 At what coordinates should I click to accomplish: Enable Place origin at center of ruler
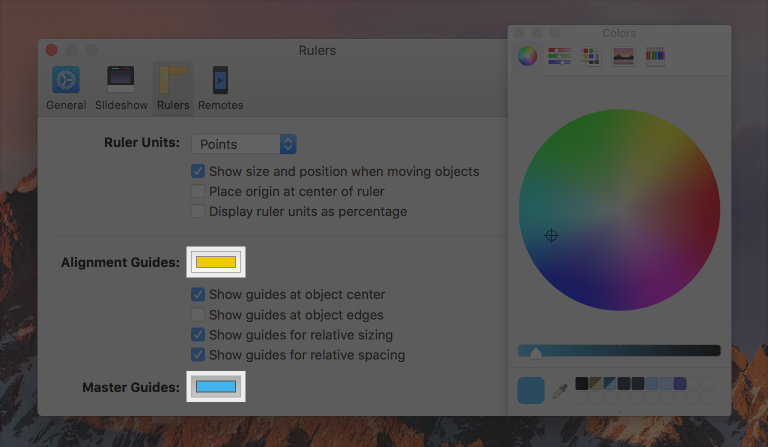(x=198, y=191)
